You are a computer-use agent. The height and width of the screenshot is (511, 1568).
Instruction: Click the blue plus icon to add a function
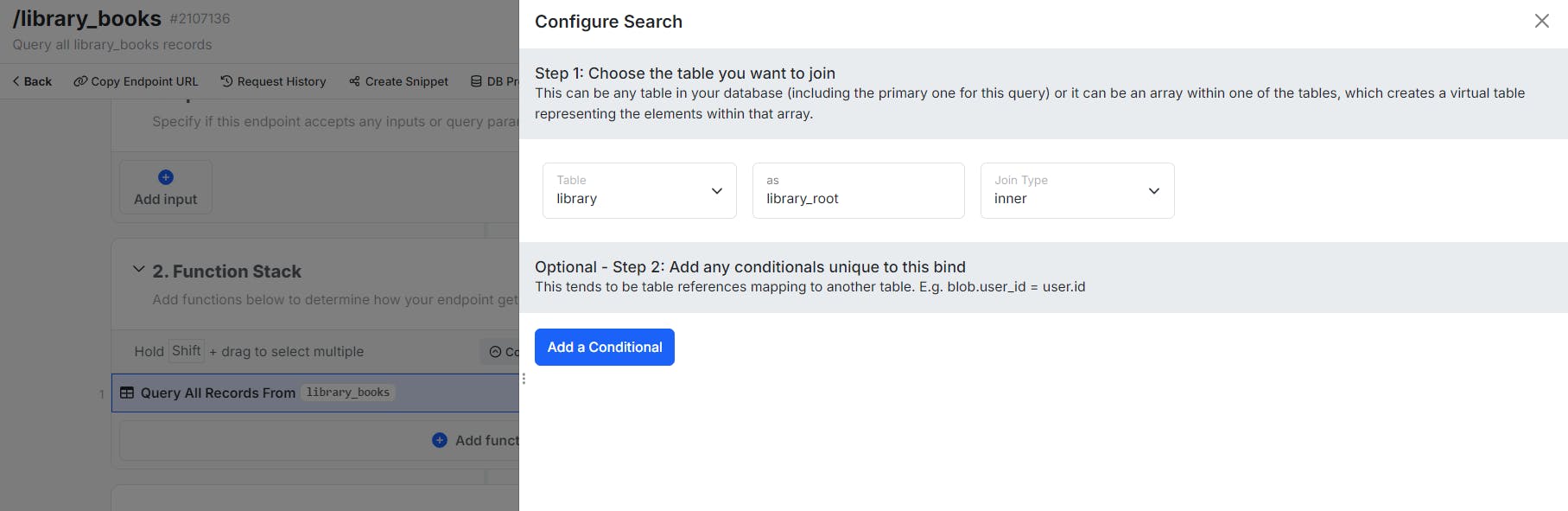440,440
